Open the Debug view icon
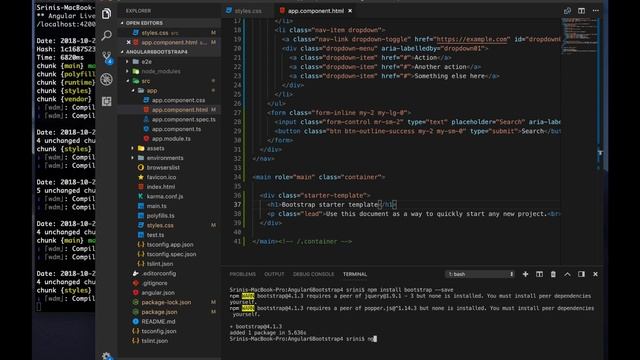This screenshot has width=640, height=360. (x=107, y=79)
